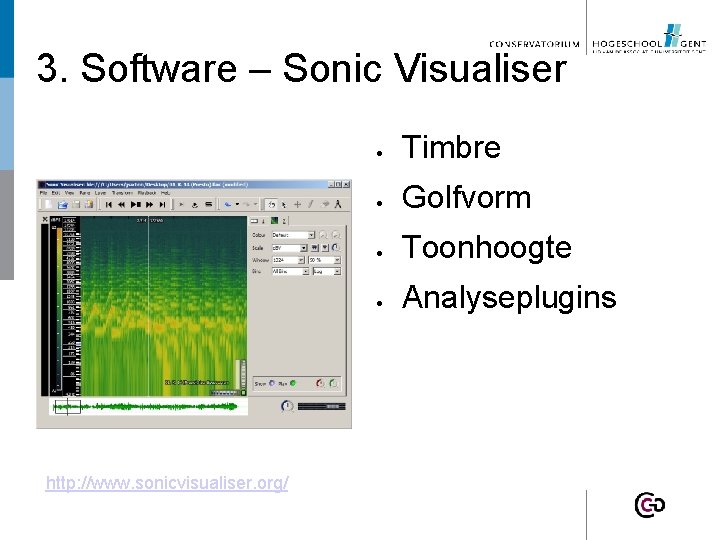Open the View menu
Screen dimensions: 720x540
(x=69, y=193)
